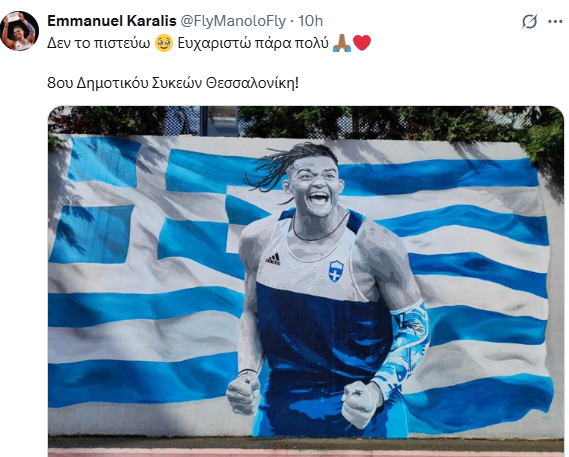Visit the @FlyManoloFly handle link

coord(233,21)
